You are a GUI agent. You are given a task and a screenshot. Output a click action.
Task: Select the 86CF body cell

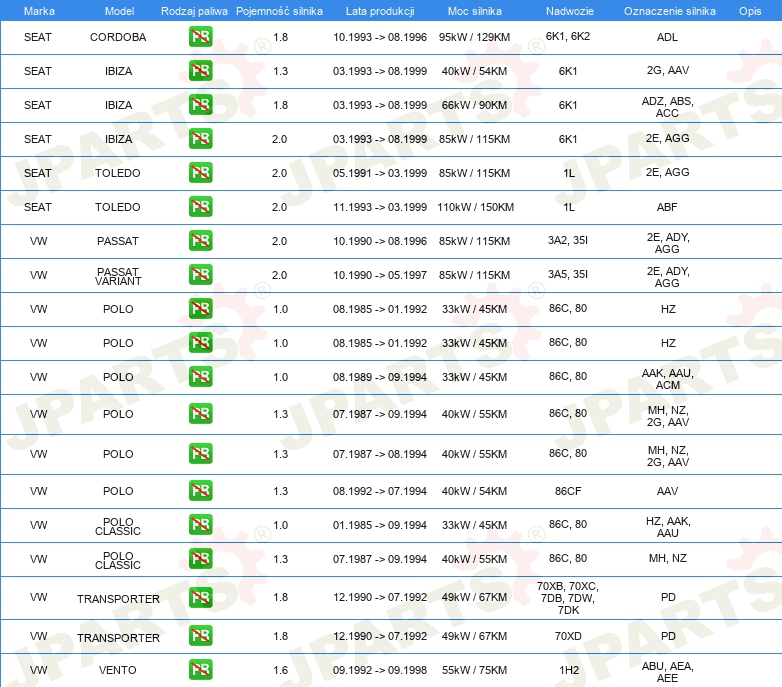568,491
